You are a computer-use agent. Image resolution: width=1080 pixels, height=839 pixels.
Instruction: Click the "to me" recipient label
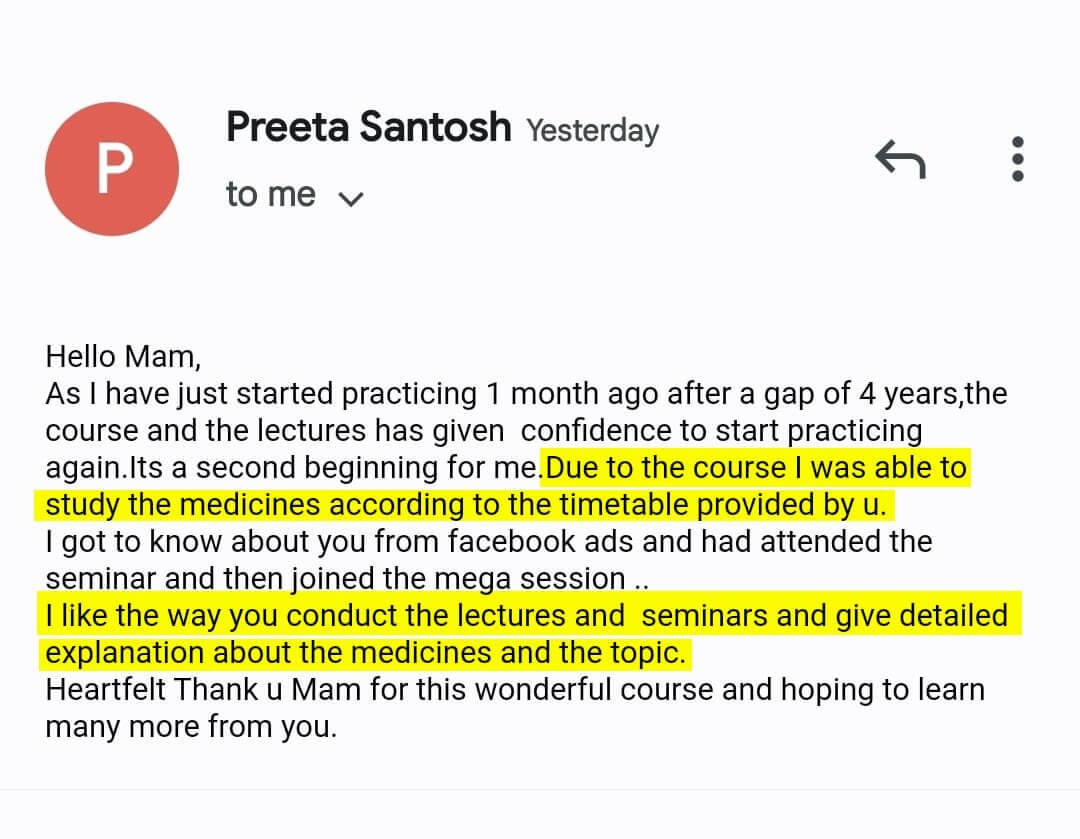click(270, 195)
